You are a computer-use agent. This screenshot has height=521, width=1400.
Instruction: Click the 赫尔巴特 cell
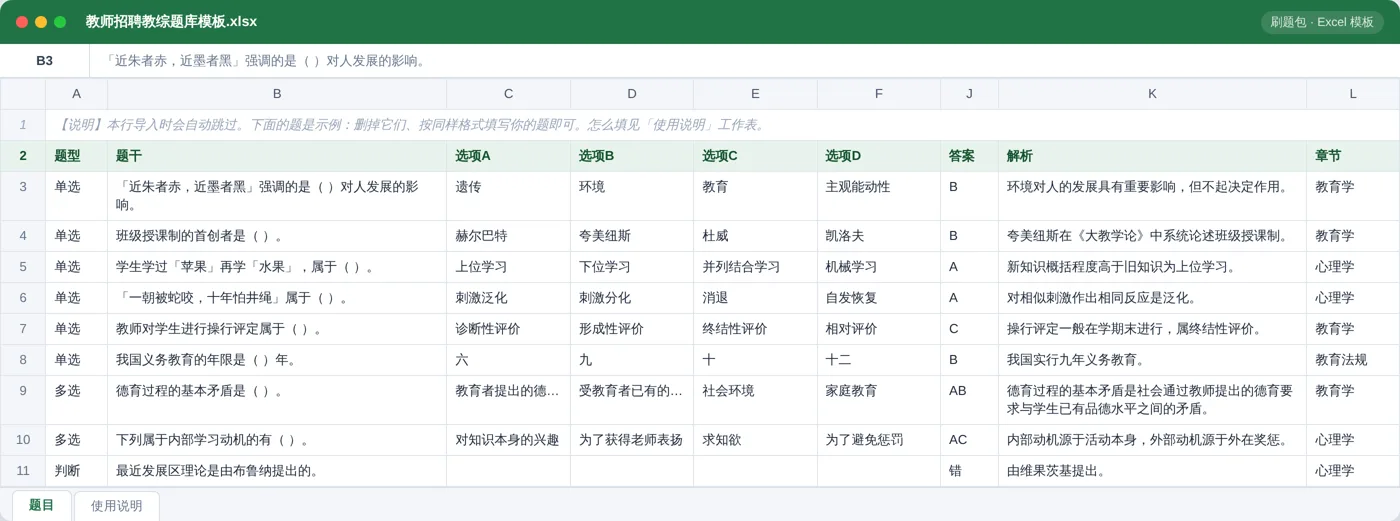click(x=508, y=236)
